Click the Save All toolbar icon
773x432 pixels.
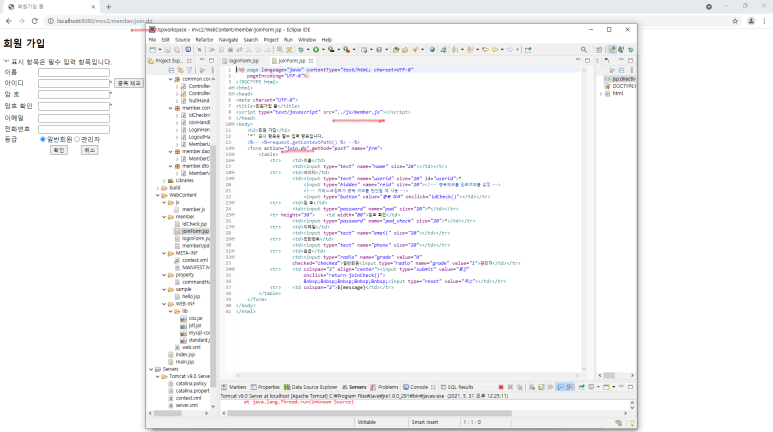(176, 50)
